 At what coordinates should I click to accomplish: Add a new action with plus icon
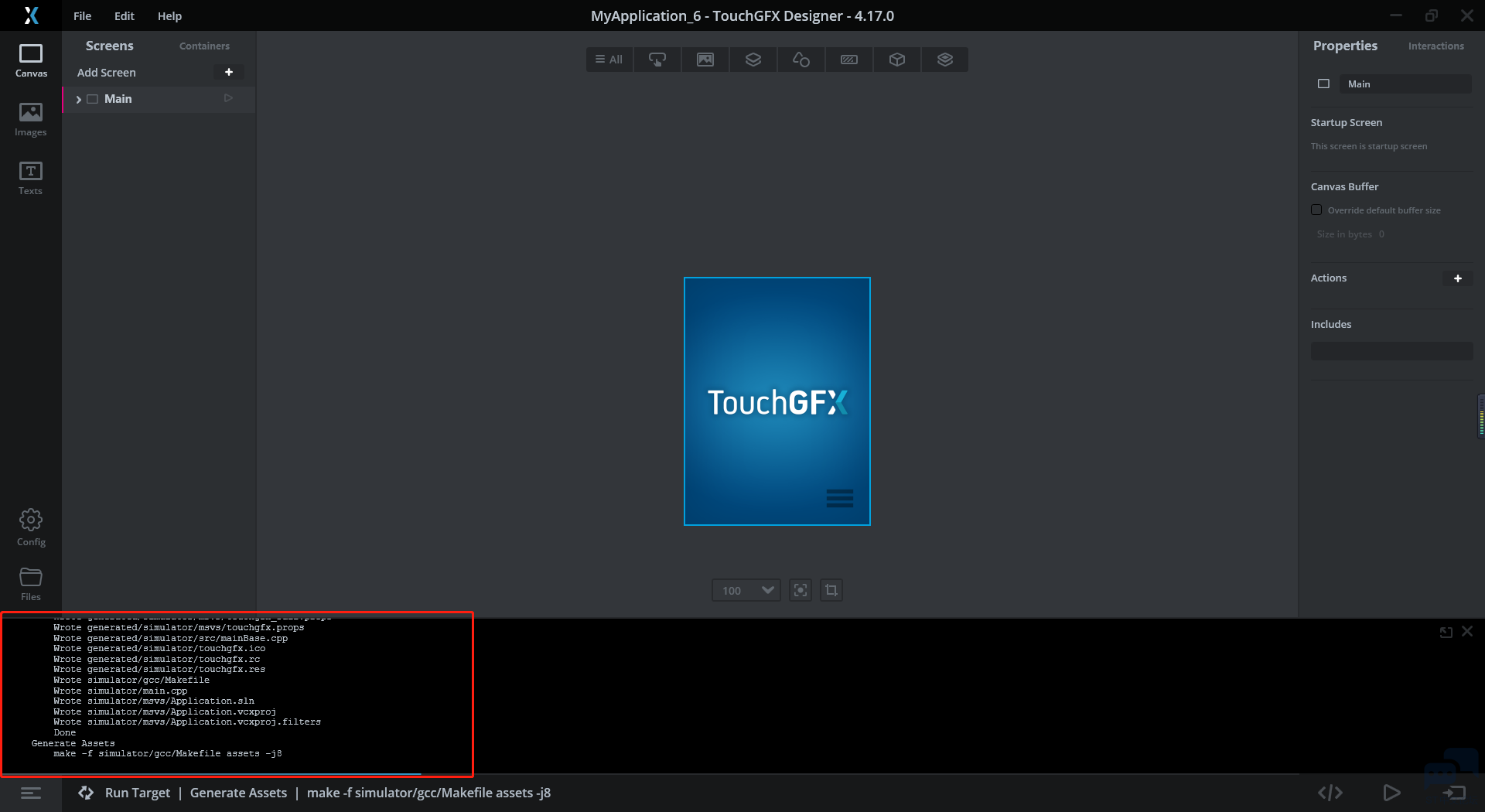(x=1458, y=278)
